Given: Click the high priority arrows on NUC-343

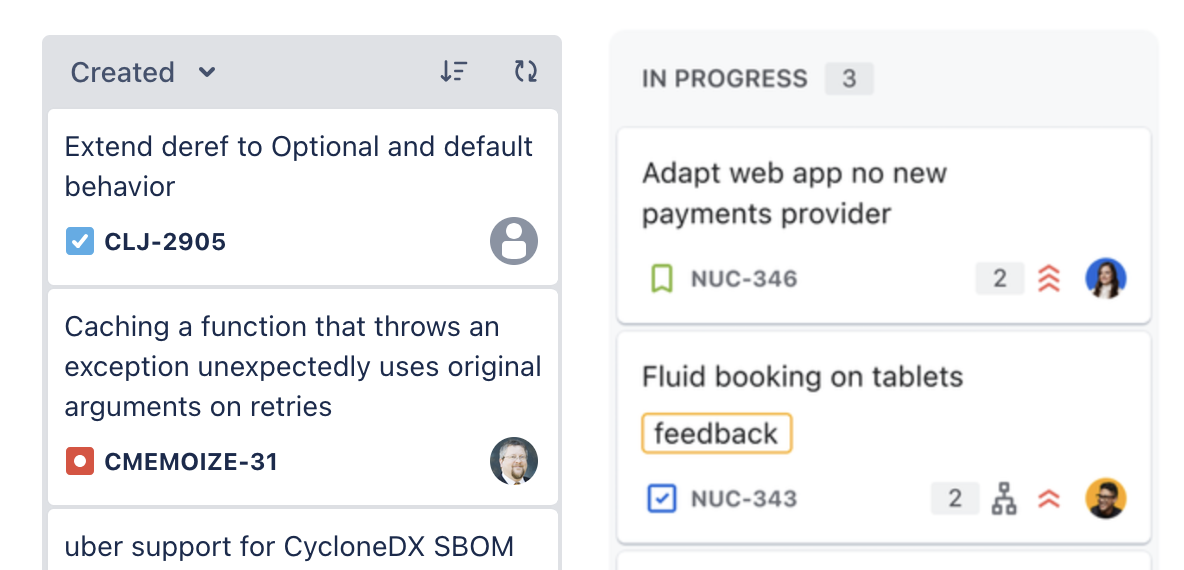Looking at the screenshot, I should point(1049,498).
